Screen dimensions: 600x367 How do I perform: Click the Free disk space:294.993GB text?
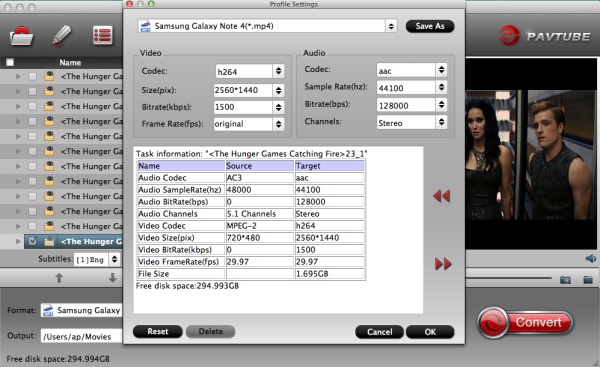pos(187,286)
